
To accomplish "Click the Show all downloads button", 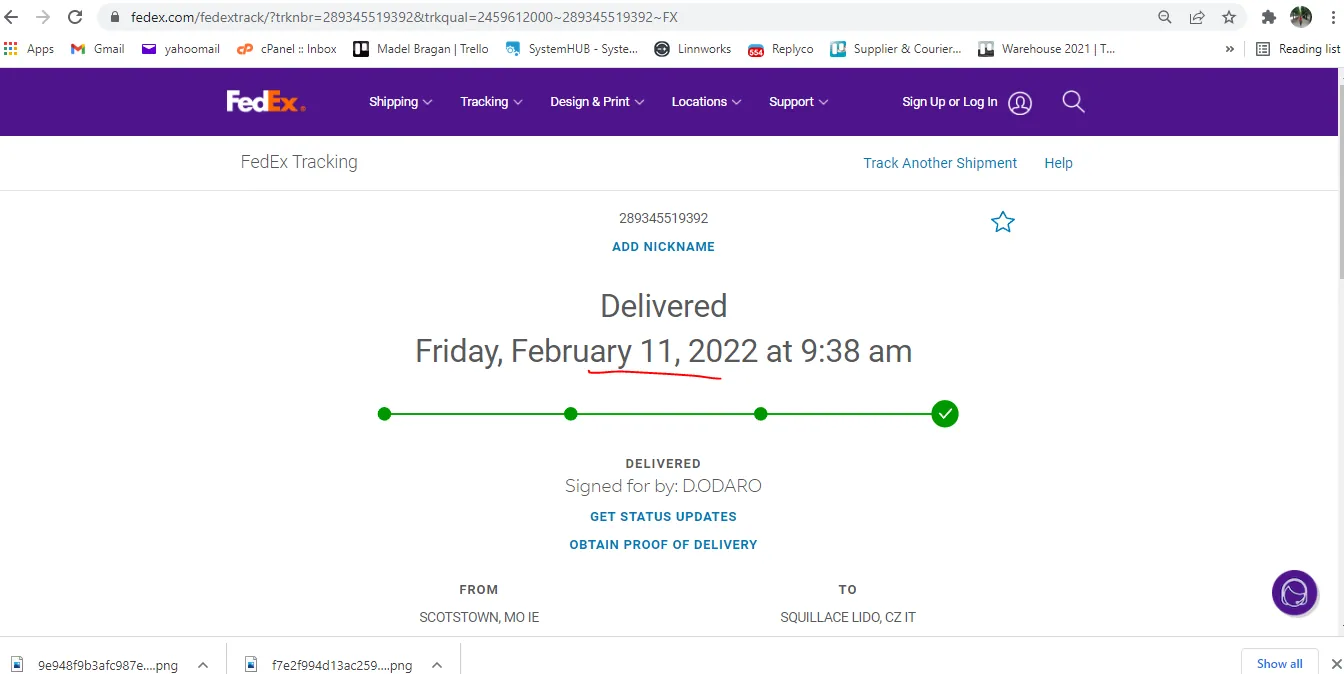I will coord(1279,663).
